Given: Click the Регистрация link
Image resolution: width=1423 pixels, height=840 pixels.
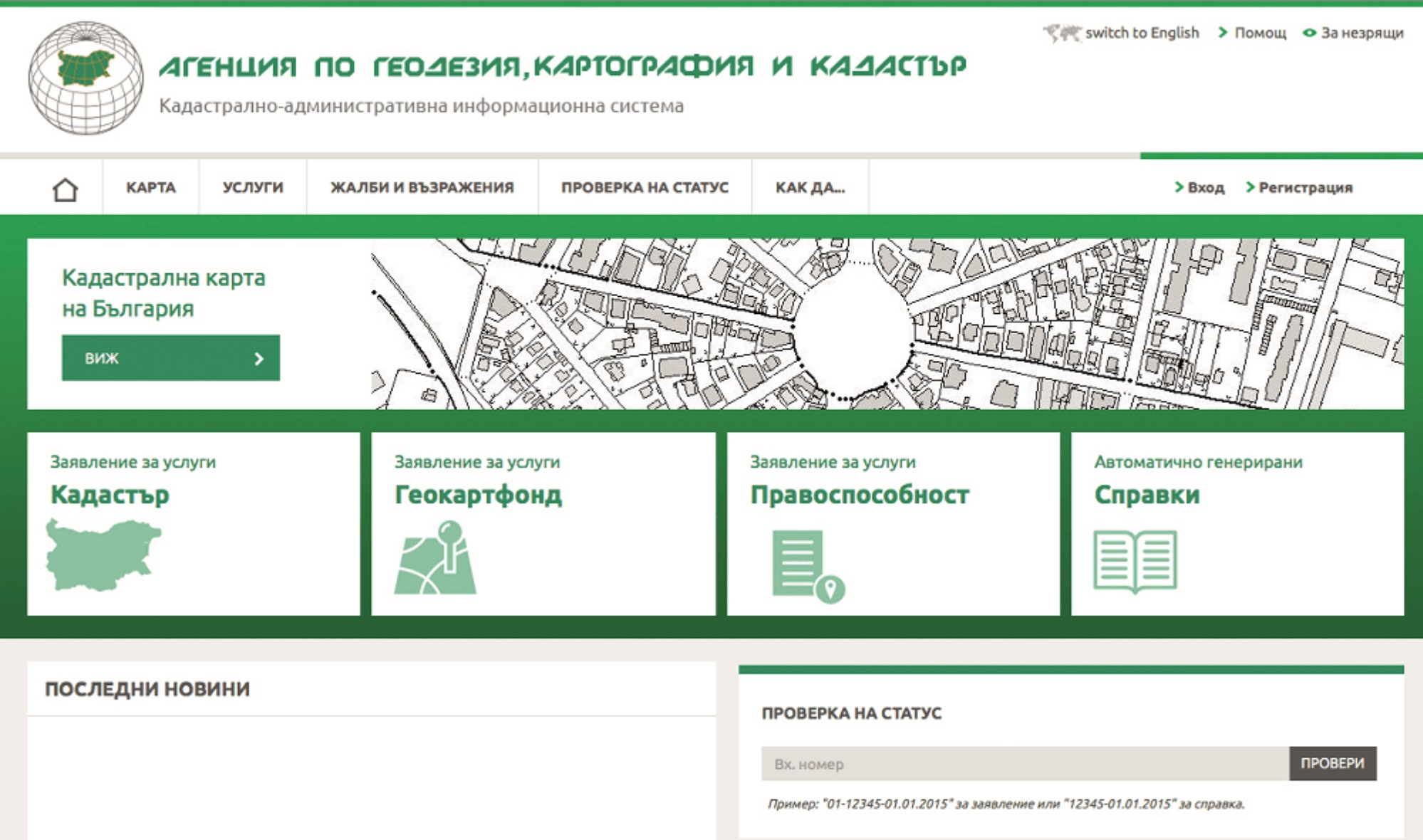Looking at the screenshot, I should coord(1305,187).
